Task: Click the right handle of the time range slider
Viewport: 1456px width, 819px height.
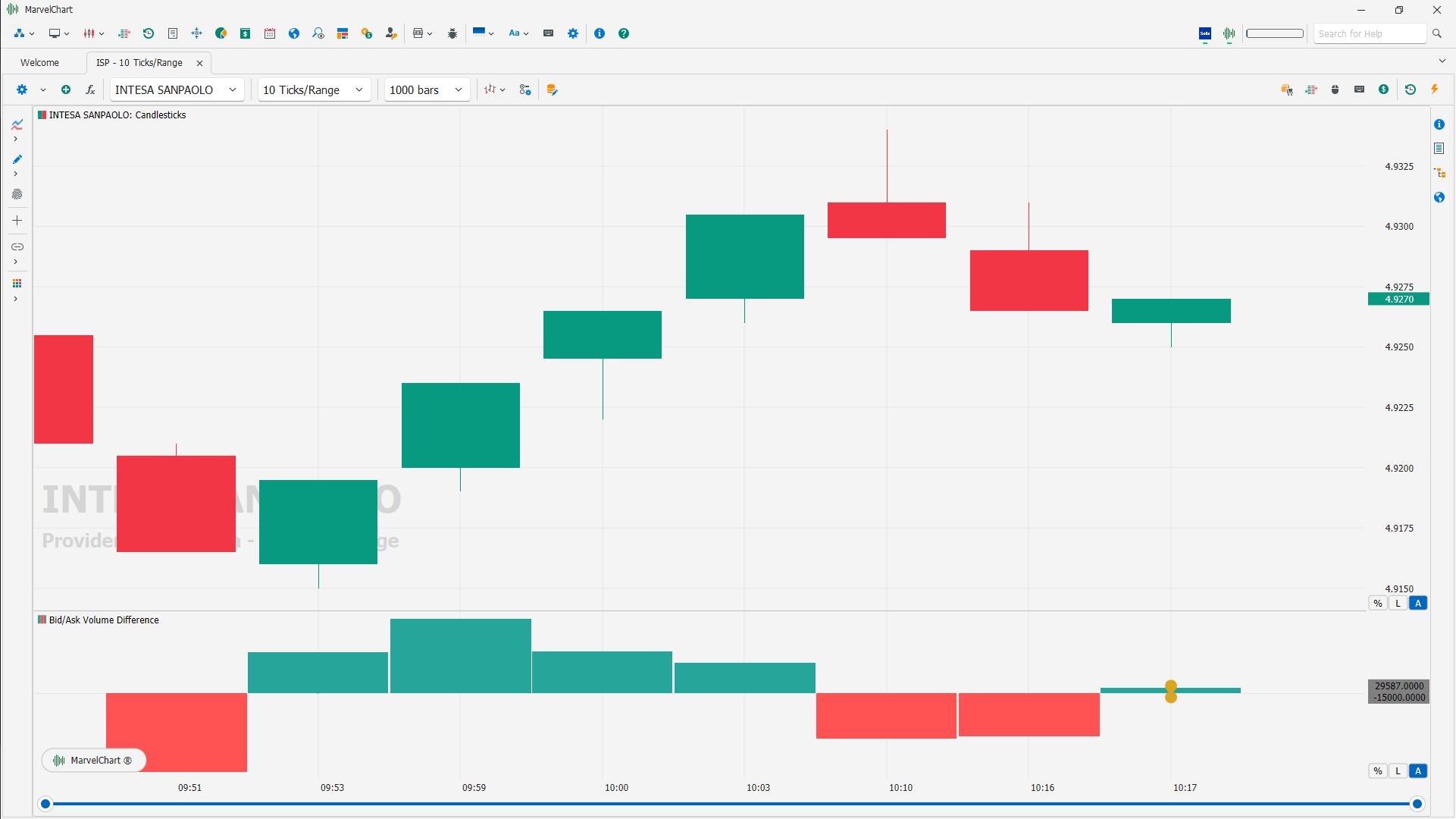Action: tap(1417, 804)
